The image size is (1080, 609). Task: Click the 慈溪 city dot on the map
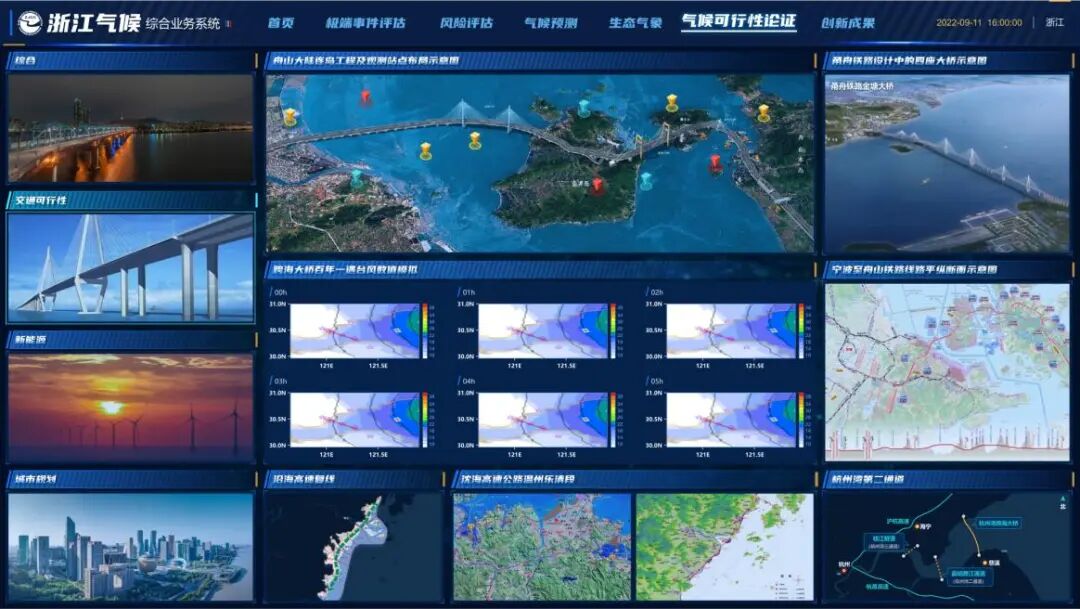pos(985,563)
